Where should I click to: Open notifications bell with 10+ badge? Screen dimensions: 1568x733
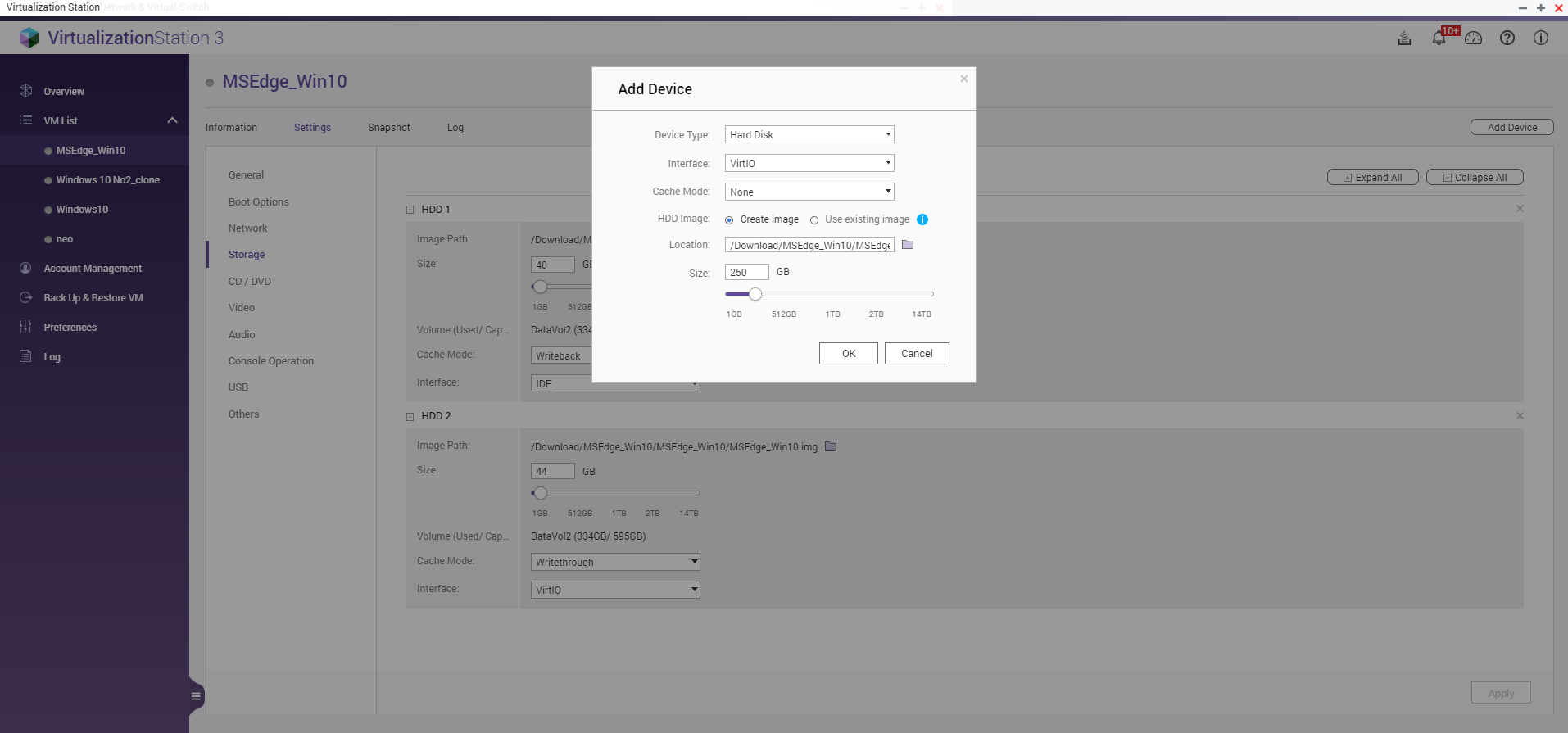point(1439,38)
